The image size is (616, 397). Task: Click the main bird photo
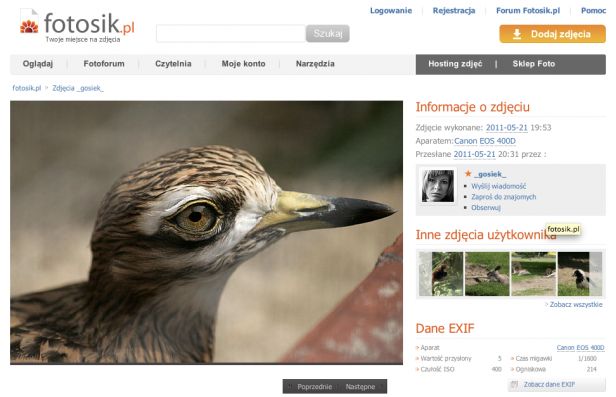click(x=206, y=232)
